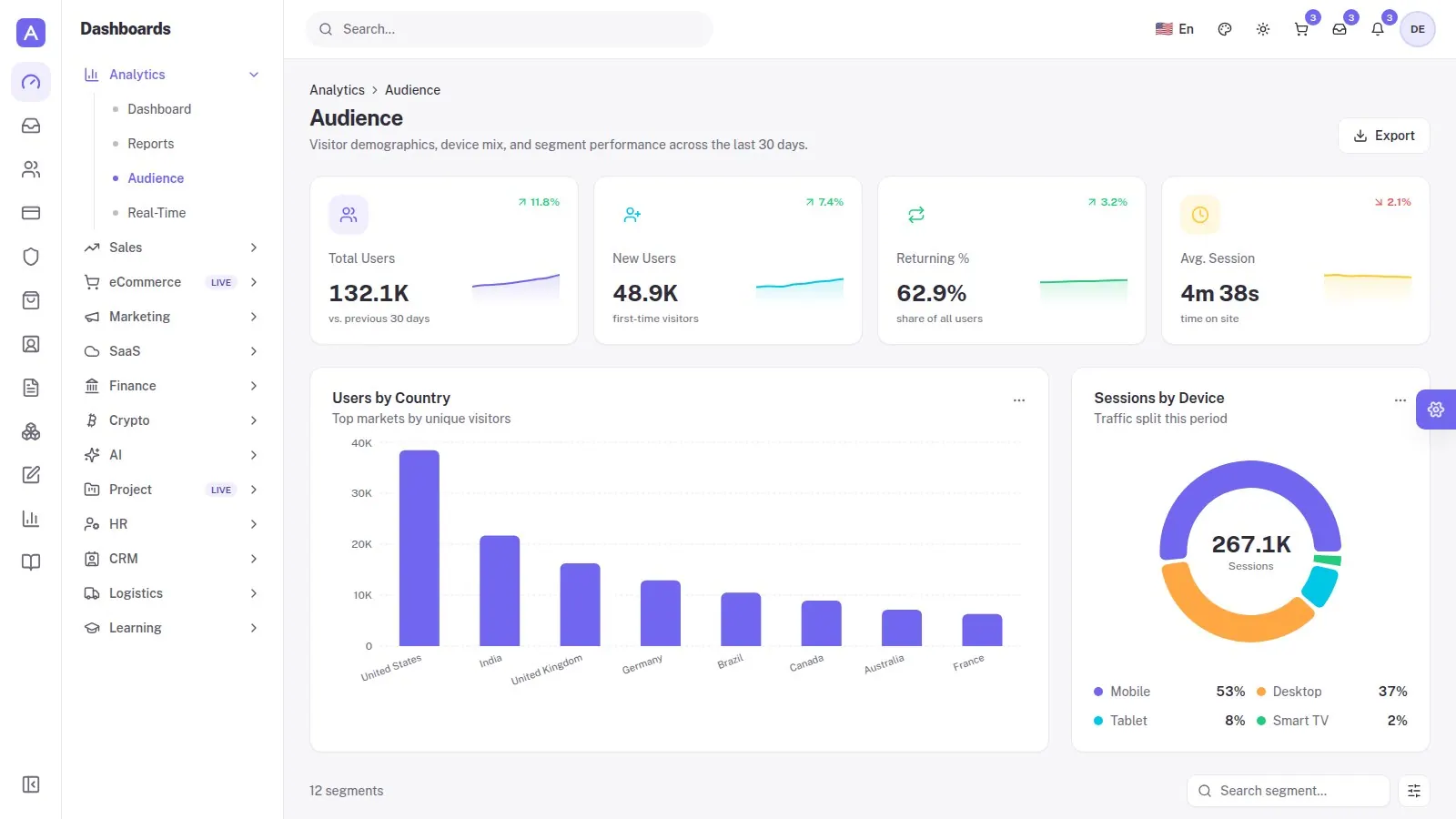Expand the SaaS section chevron
Viewport: 1456px width, 819px height.
[x=254, y=351]
